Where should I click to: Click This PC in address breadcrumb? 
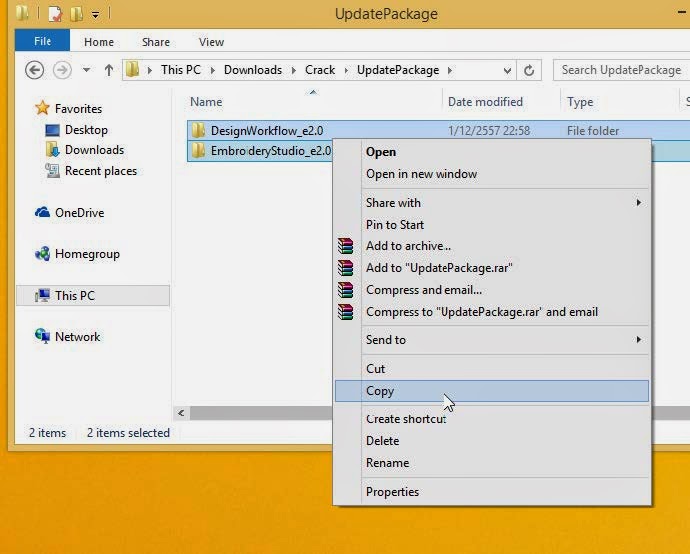[180, 70]
